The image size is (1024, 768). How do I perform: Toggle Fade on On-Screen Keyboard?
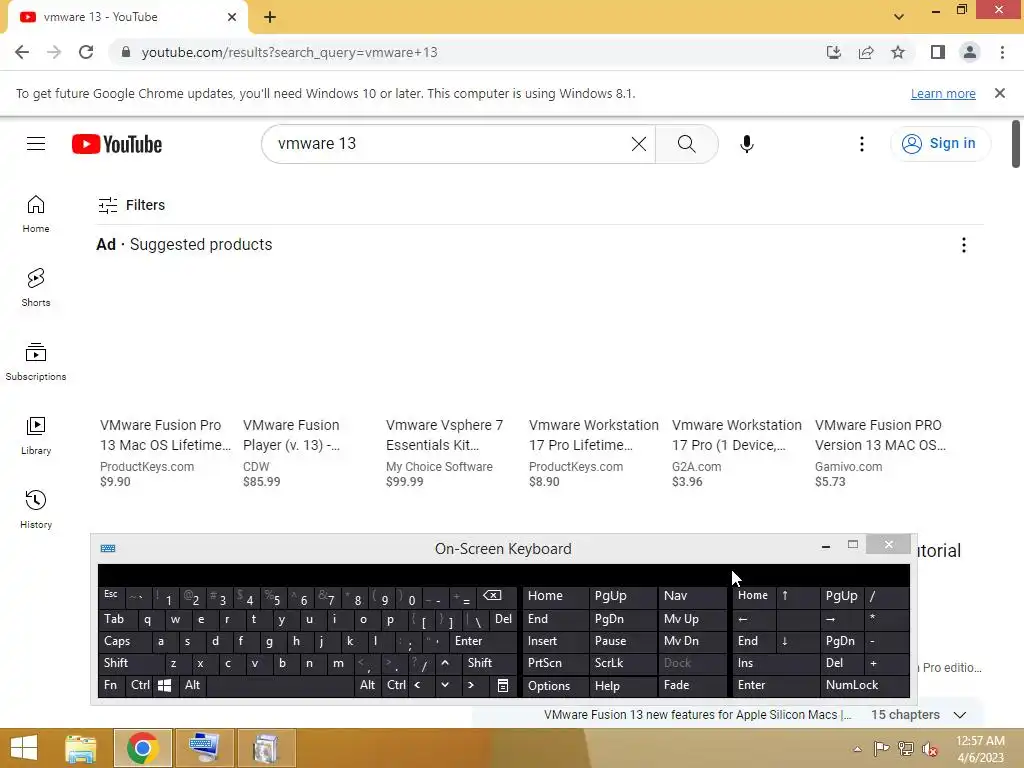pos(691,685)
